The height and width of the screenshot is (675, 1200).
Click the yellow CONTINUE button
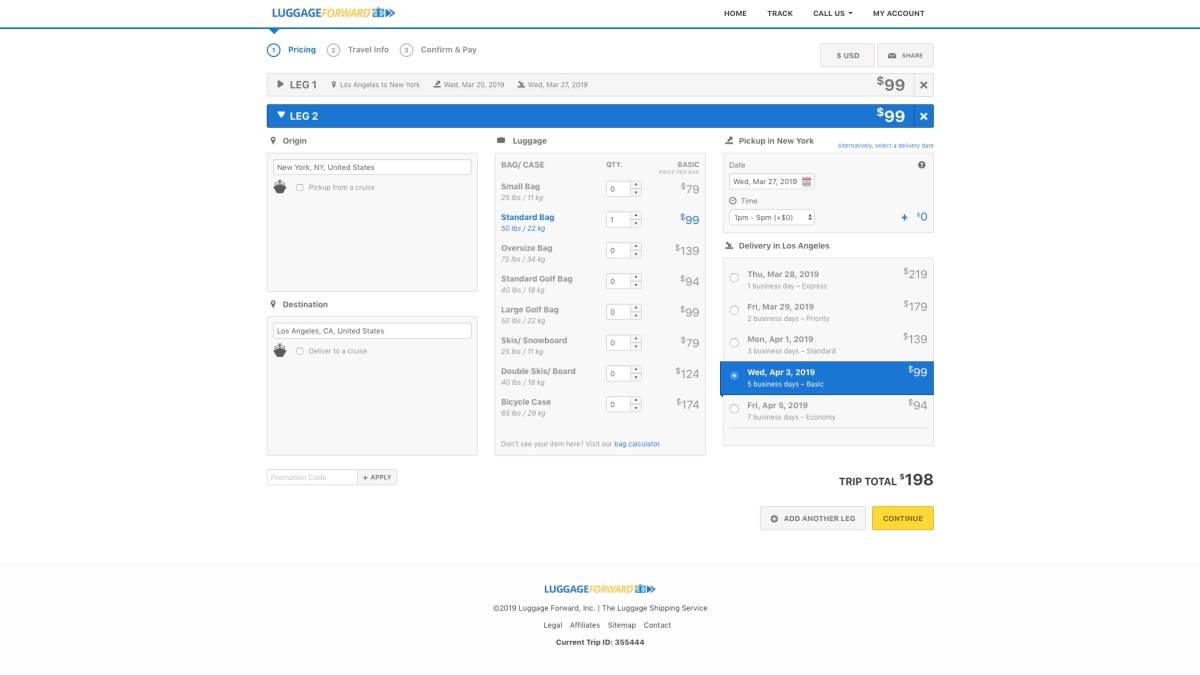pos(903,518)
